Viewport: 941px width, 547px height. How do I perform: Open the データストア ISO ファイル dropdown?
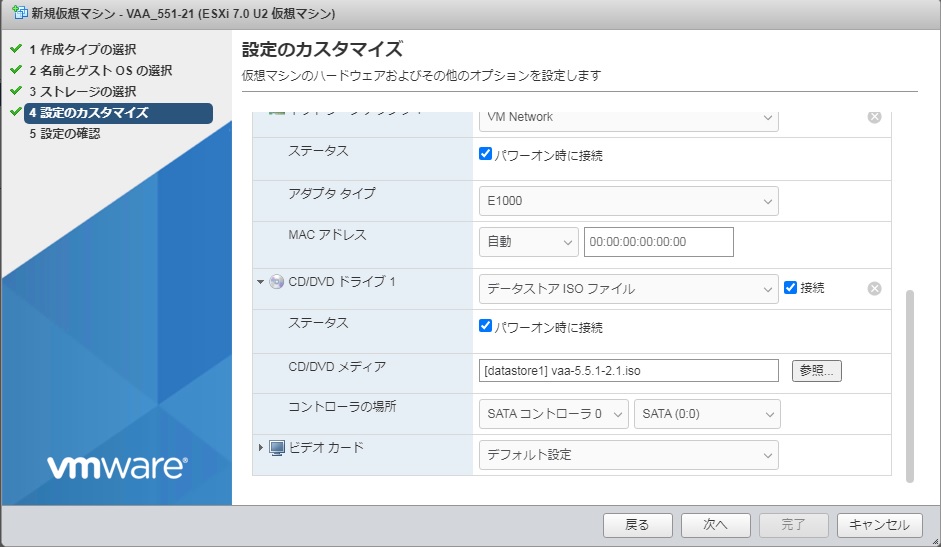coord(628,289)
